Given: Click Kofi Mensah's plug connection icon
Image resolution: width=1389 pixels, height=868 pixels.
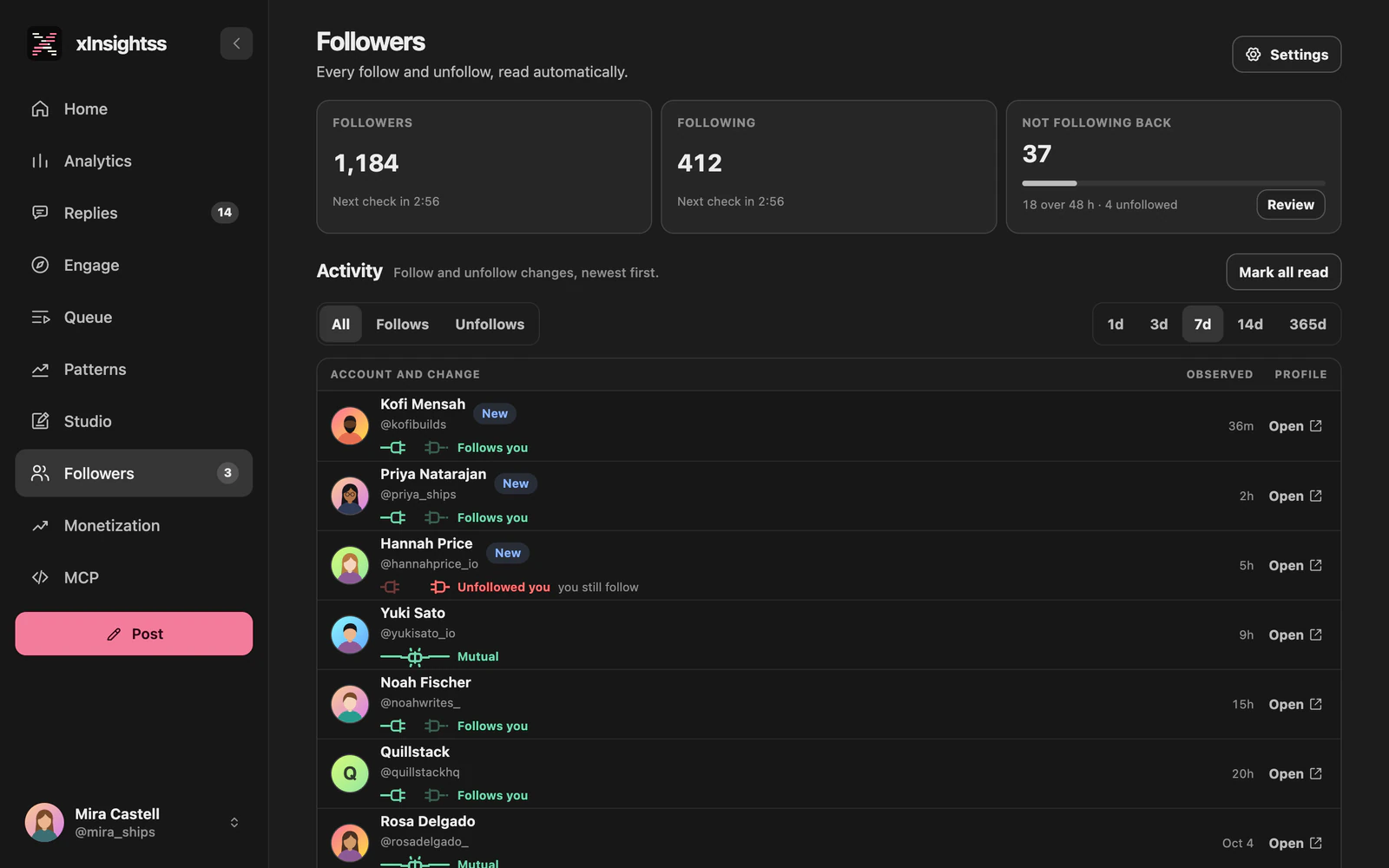Looking at the screenshot, I should (414, 448).
